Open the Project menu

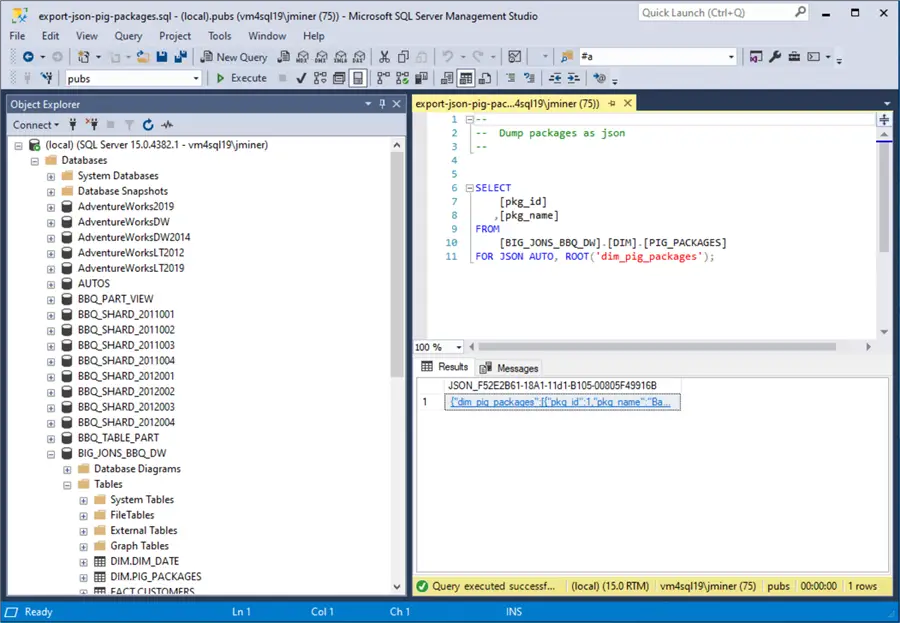(x=175, y=36)
